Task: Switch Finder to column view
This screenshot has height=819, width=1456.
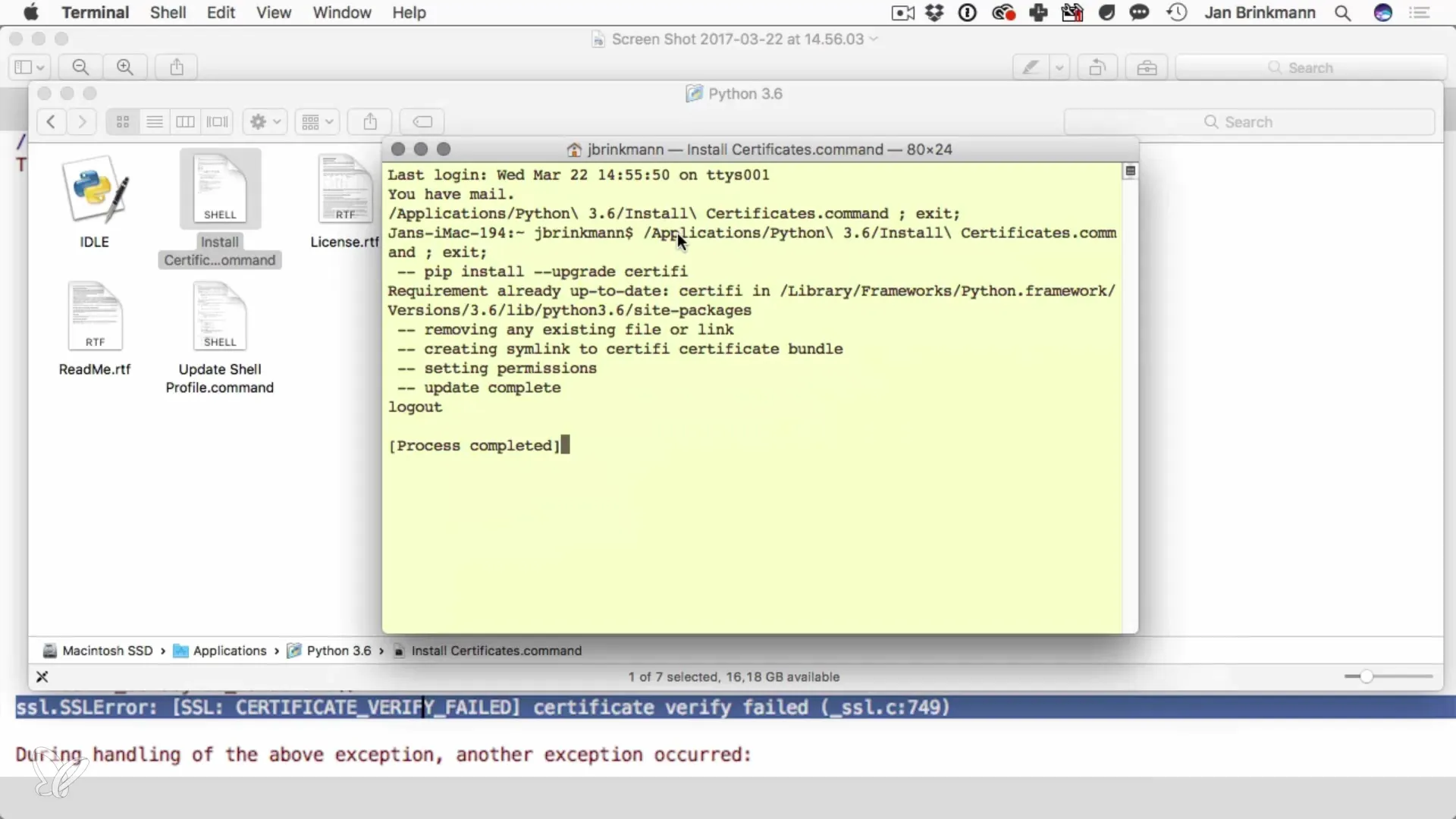Action: 186,121
